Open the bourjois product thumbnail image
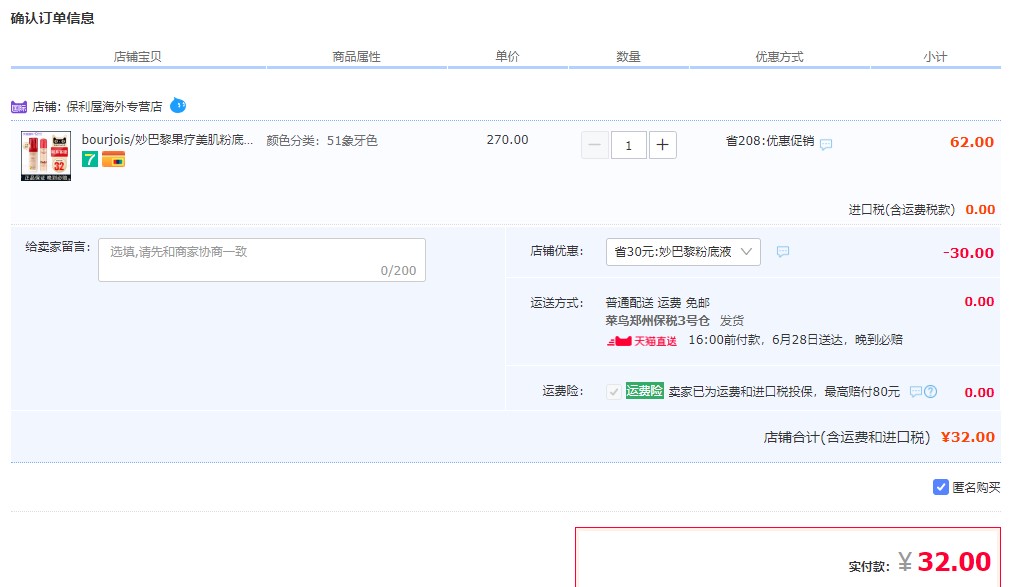 click(x=46, y=156)
